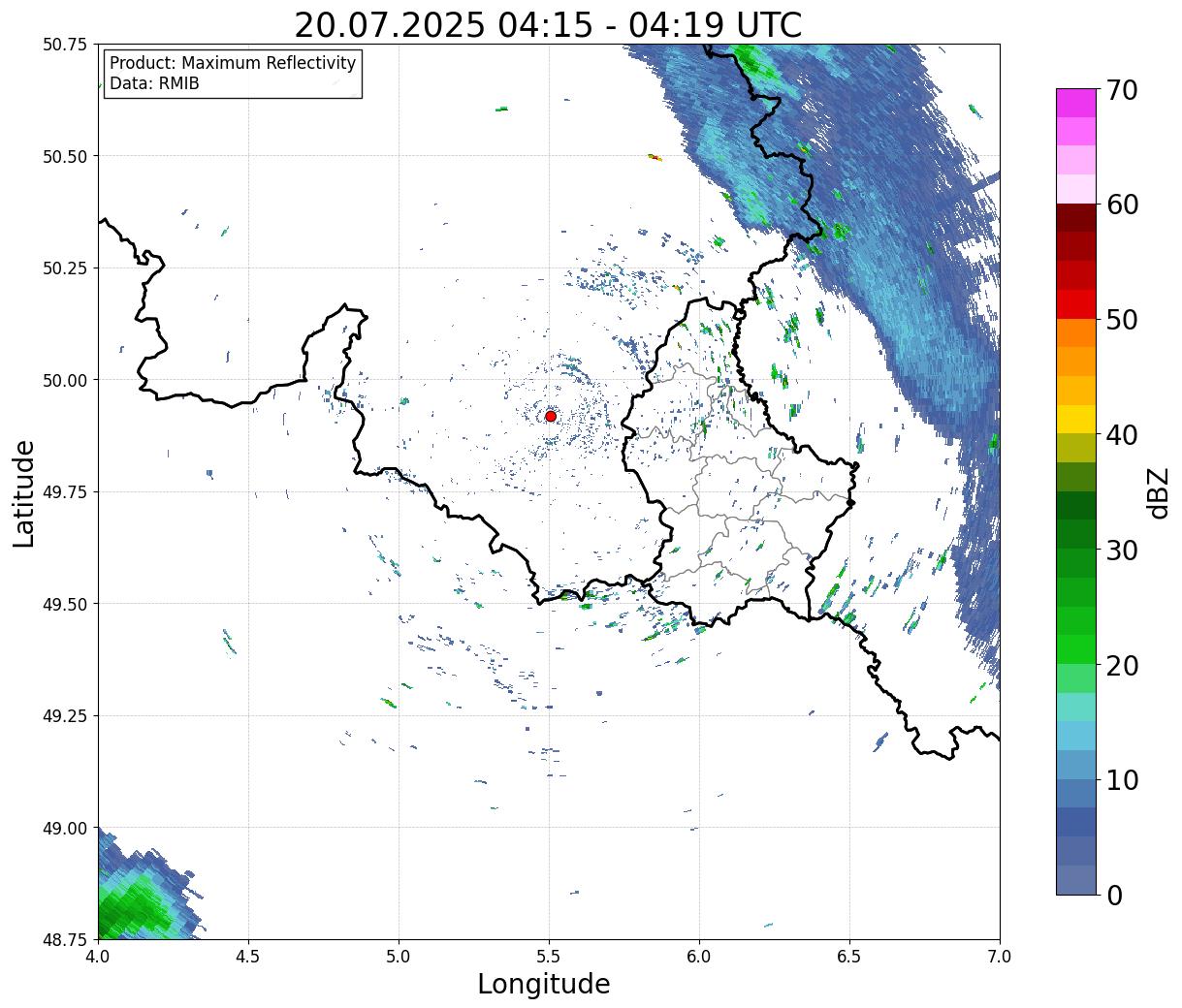Click the magenta 70 dBZ colorbar segment
This screenshot has width=1182, height=1008.
1075,103
